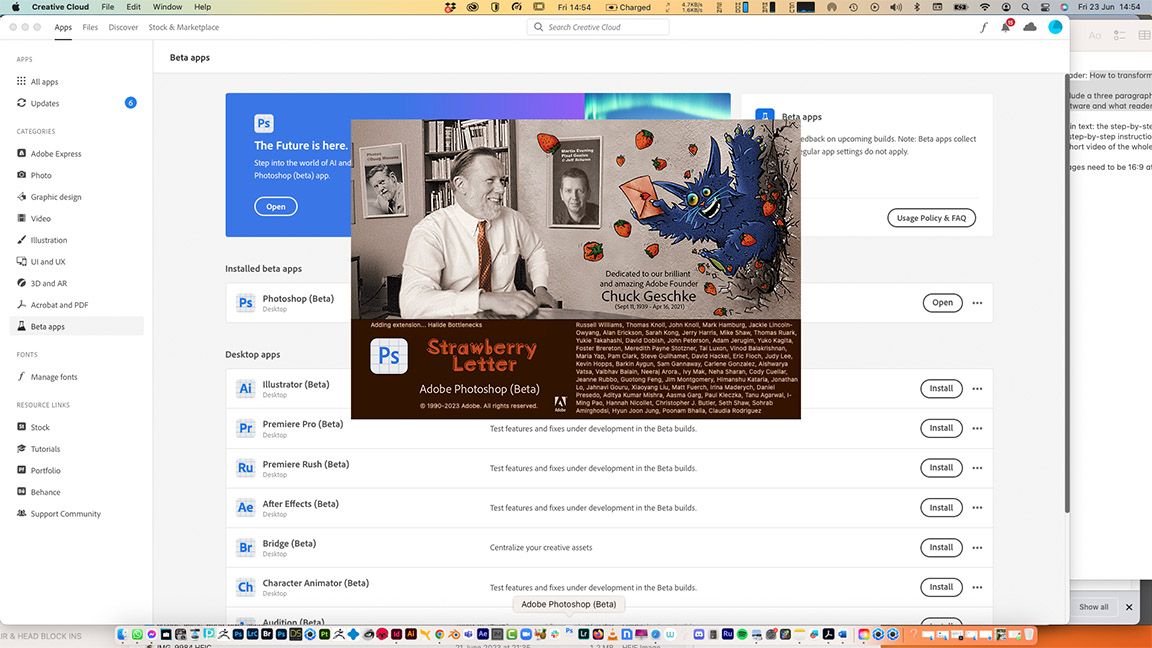Click the Bridge (Beta) Br icon
This screenshot has height=648, width=1152.
click(x=245, y=547)
